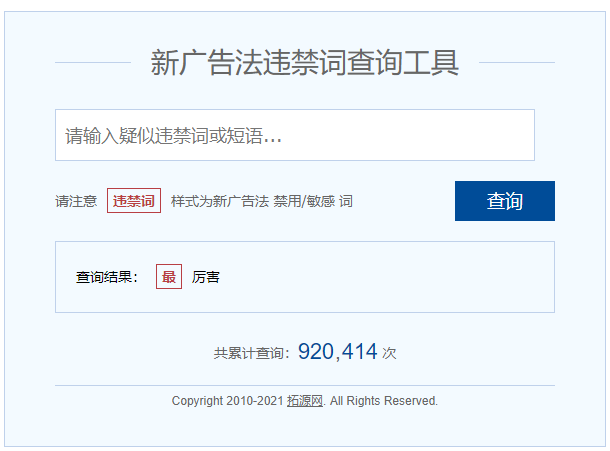Click the 新广告法违禁词查询工具 page title

click(x=305, y=63)
